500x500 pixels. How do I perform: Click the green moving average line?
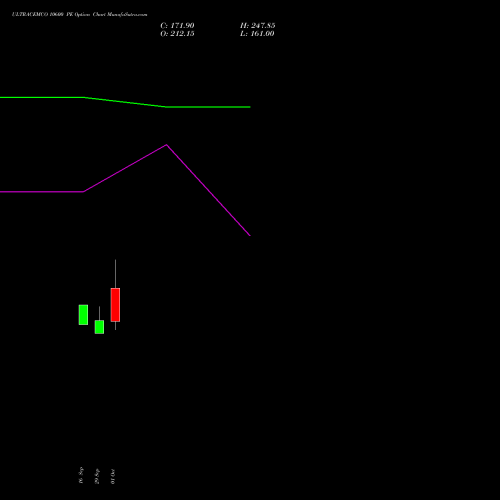click(x=125, y=102)
